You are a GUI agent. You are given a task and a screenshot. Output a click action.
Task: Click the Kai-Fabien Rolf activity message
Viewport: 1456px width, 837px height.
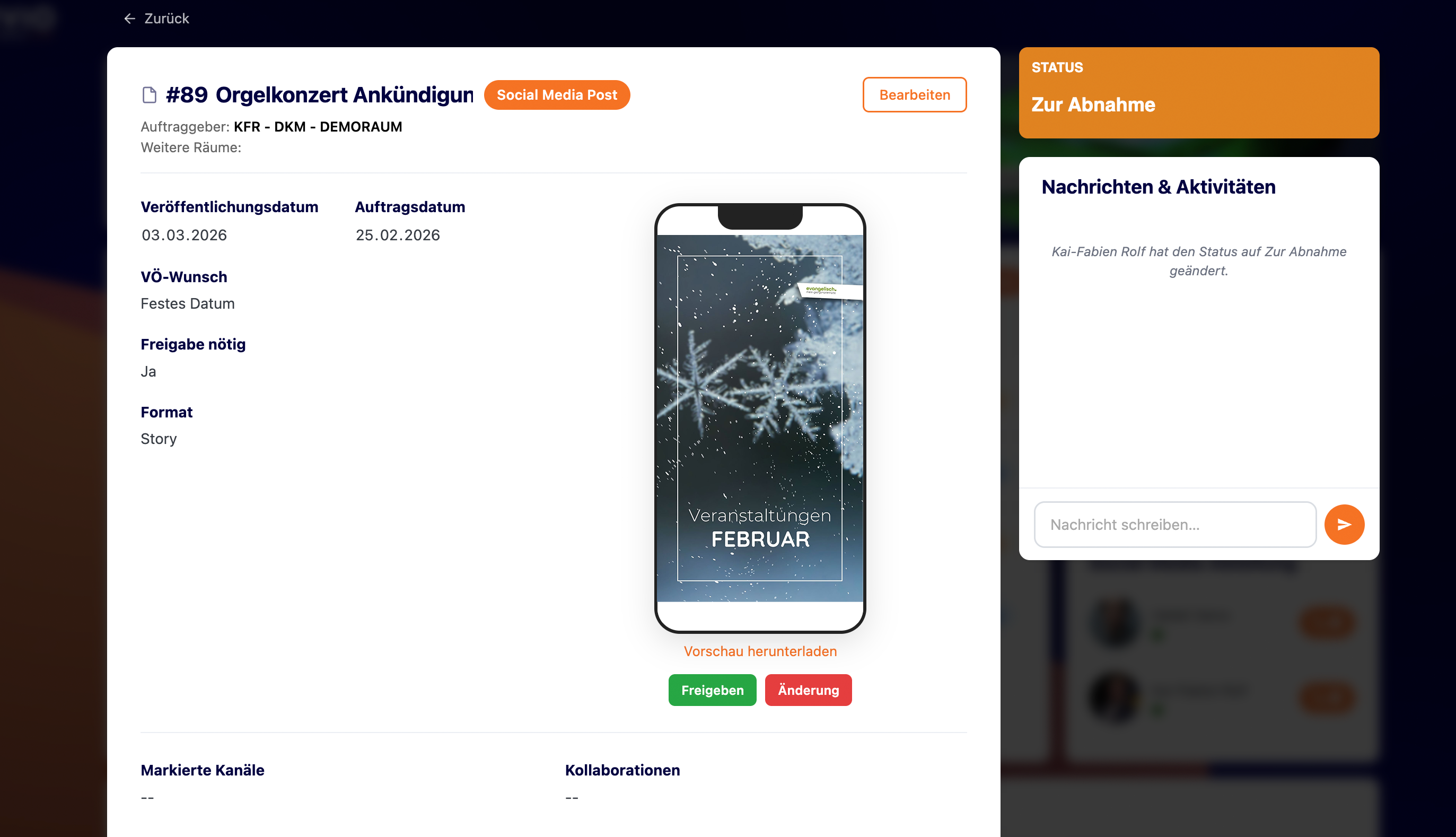[x=1199, y=261]
